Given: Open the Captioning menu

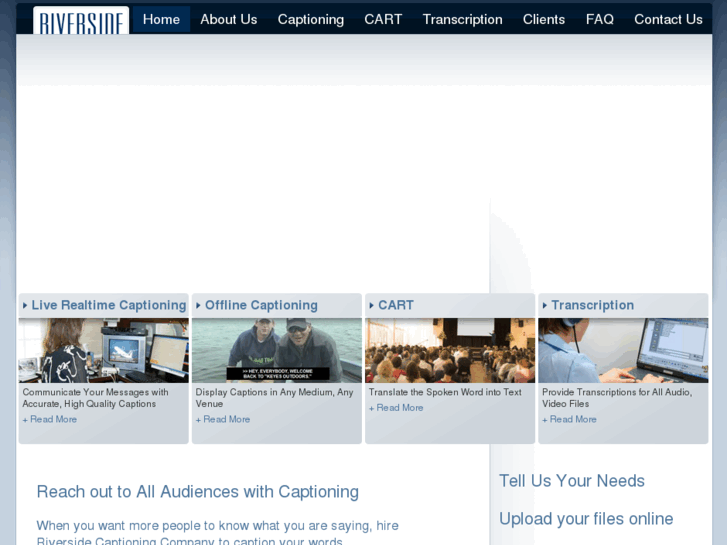Looking at the screenshot, I should [x=310, y=19].
